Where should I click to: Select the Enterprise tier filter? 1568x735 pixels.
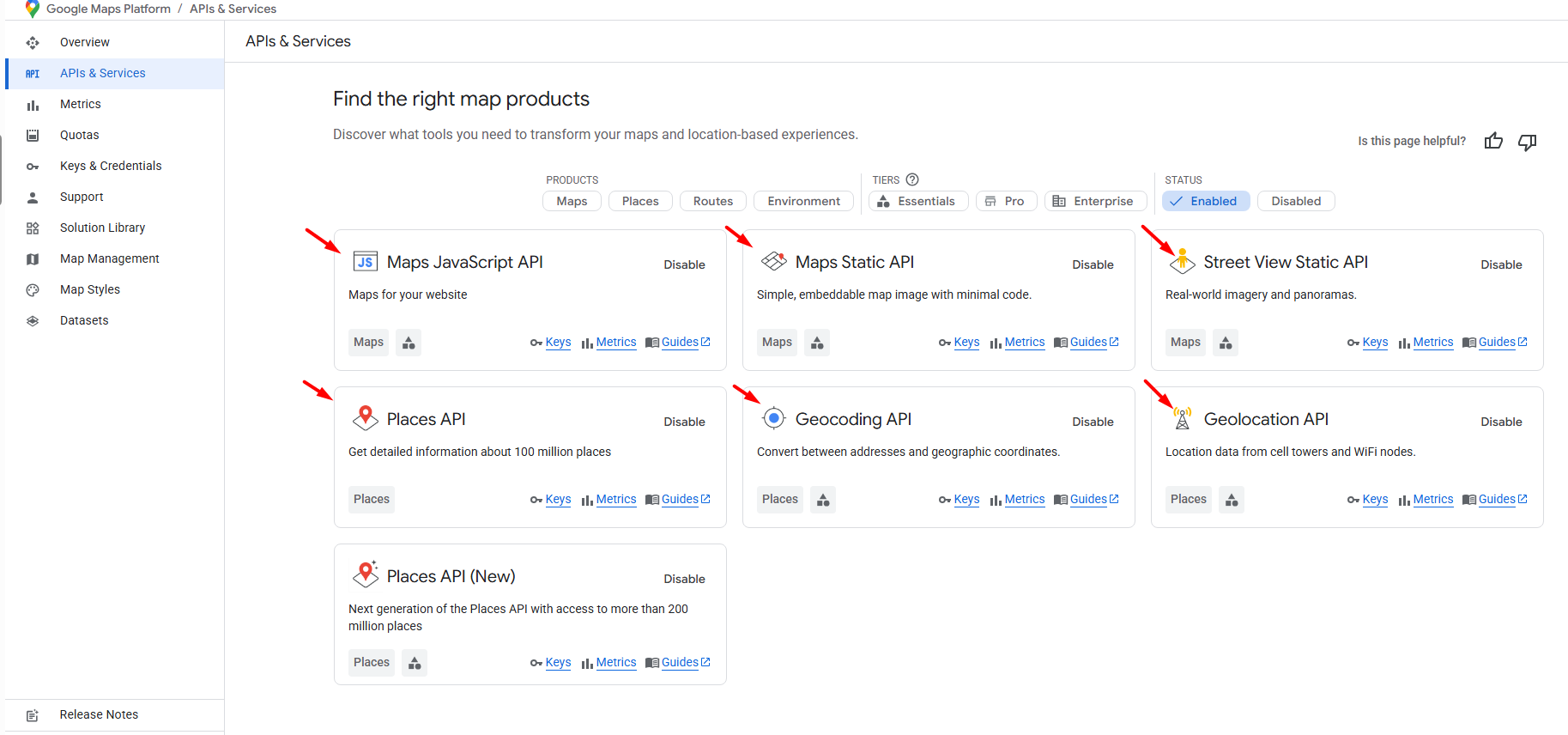(1094, 201)
